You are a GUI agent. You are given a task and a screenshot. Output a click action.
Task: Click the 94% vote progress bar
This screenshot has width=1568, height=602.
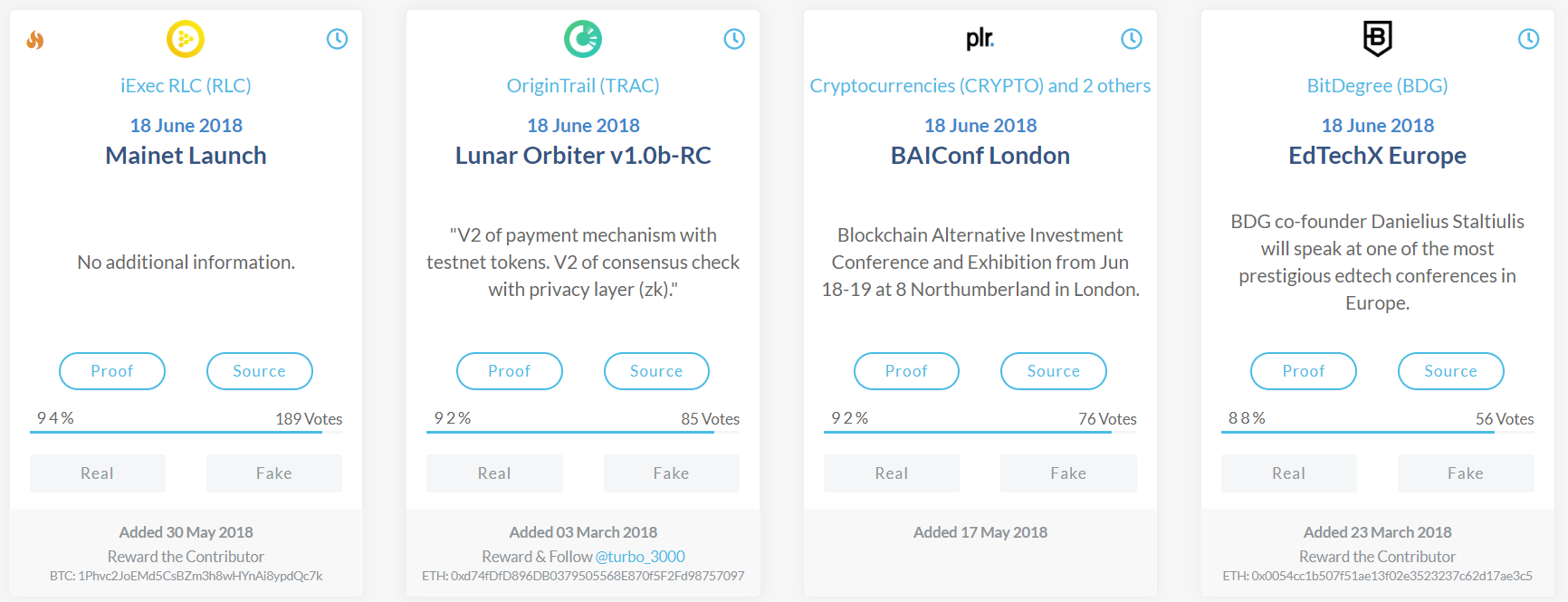(177, 432)
